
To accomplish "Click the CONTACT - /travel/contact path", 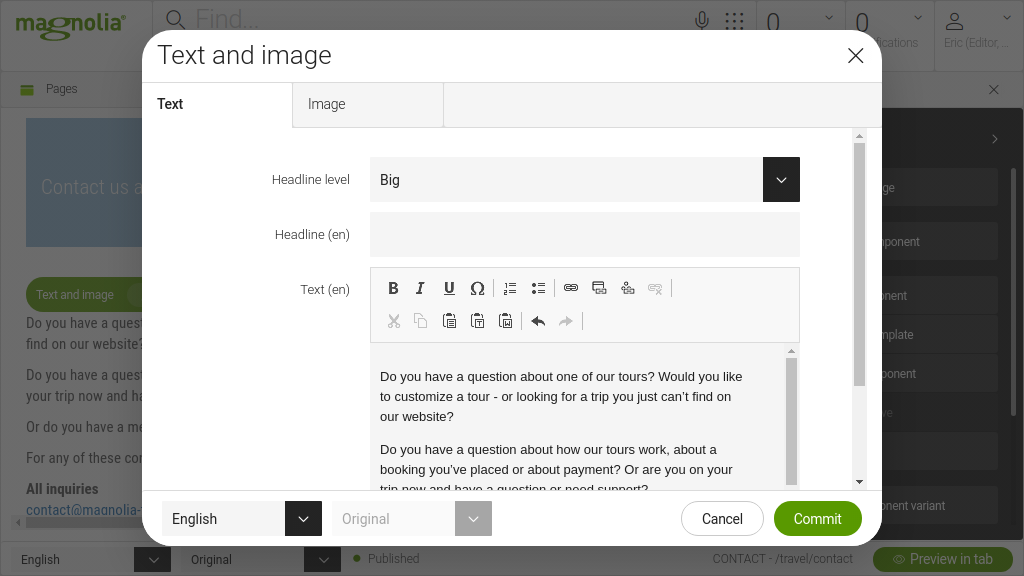I will pos(782,559).
